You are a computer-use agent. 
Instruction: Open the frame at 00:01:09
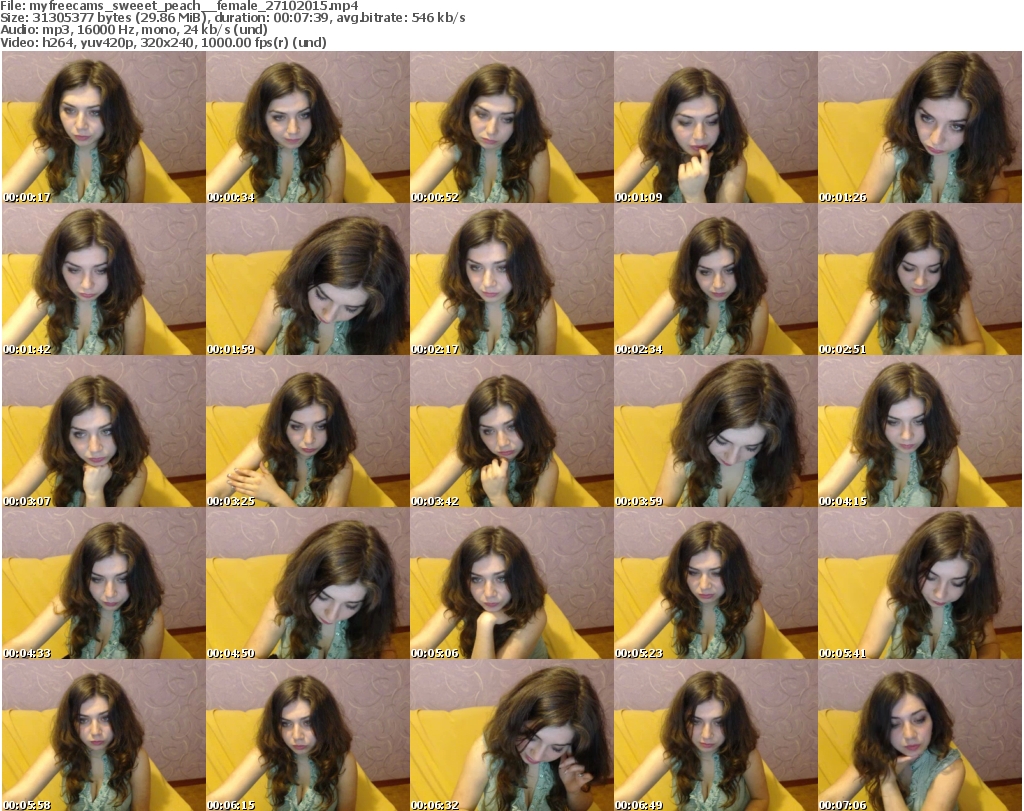tap(716, 127)
